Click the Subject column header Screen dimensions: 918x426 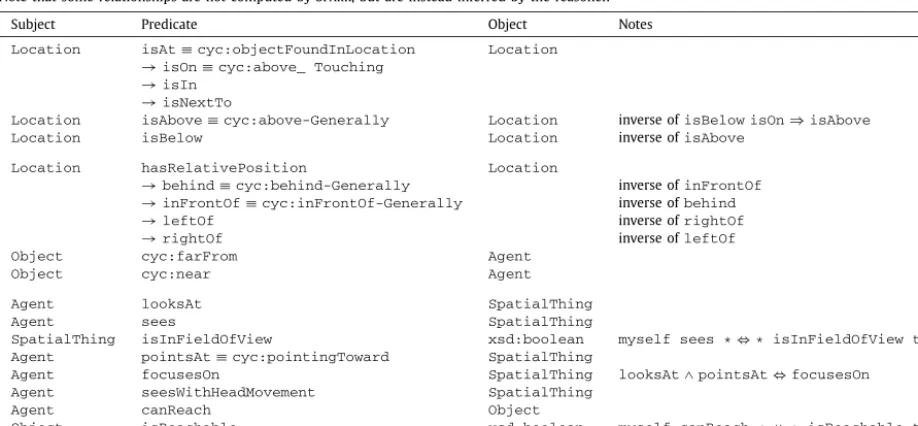[x=33, y=25]
